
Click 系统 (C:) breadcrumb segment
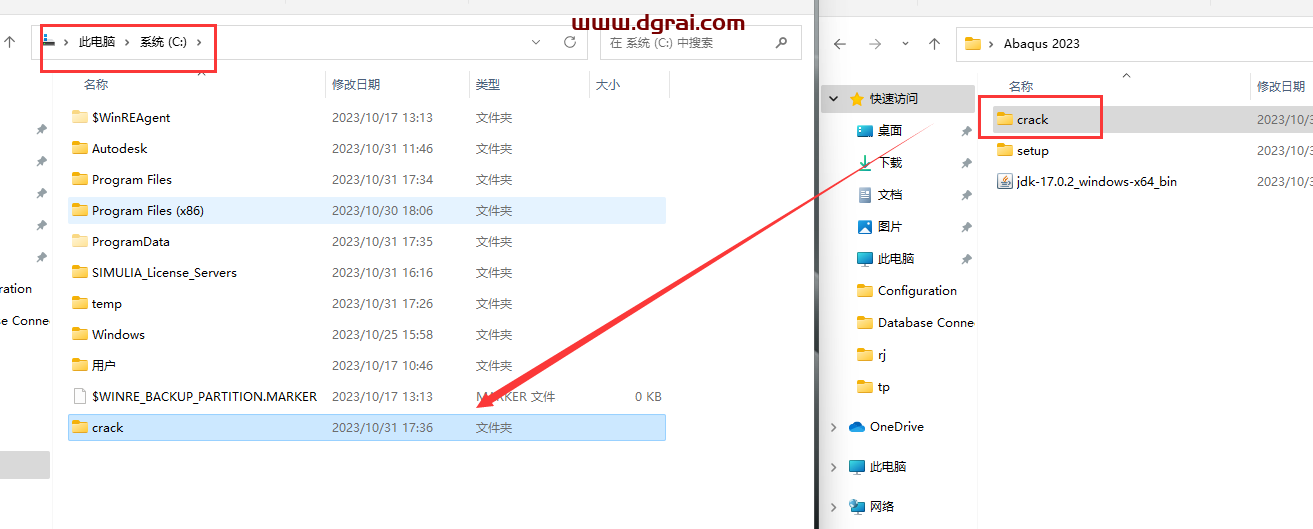[x=163, y=42]
